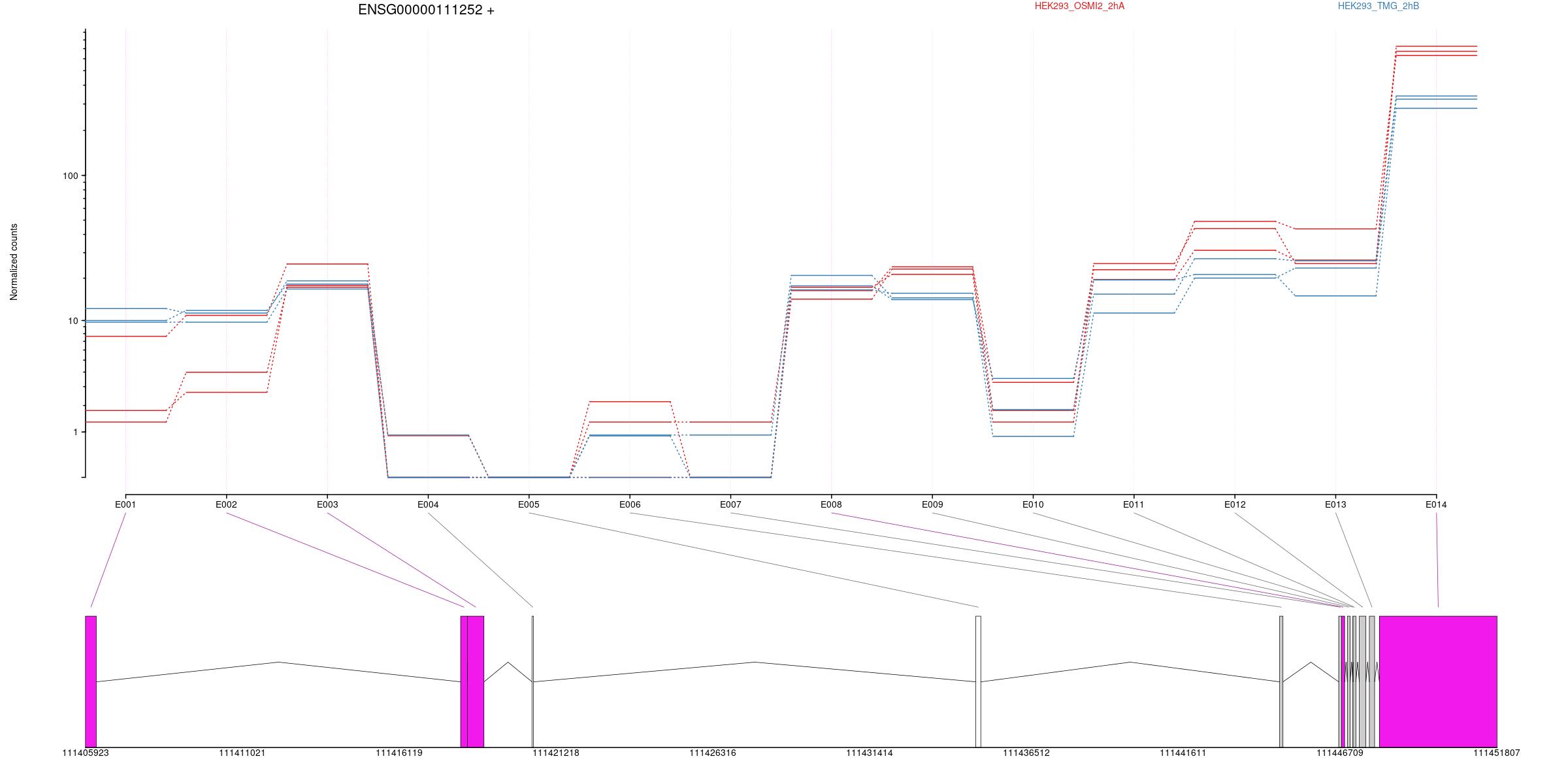This screenshot has height=784, width=1568.
Task: Click the wide magenta exon block before 111421218
Action: tap(476, 681)
